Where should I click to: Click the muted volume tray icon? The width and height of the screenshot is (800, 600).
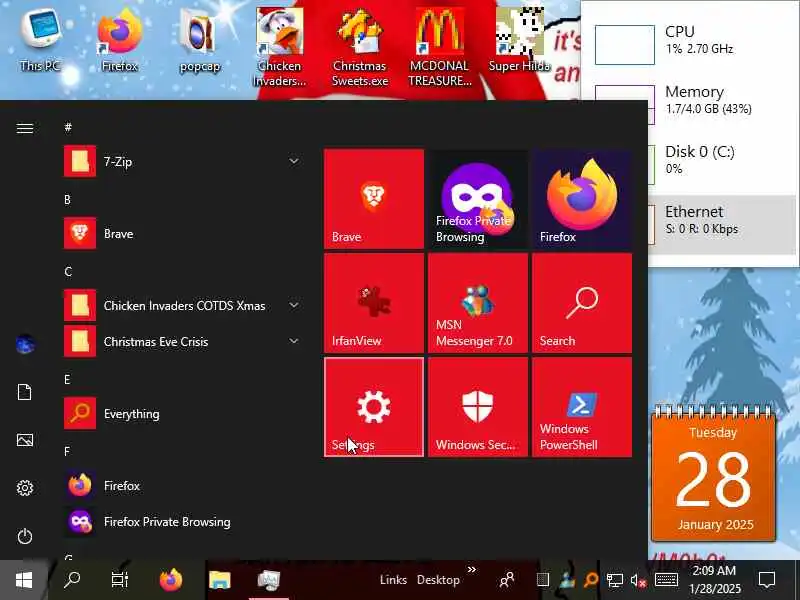click(x=638, y=580)
